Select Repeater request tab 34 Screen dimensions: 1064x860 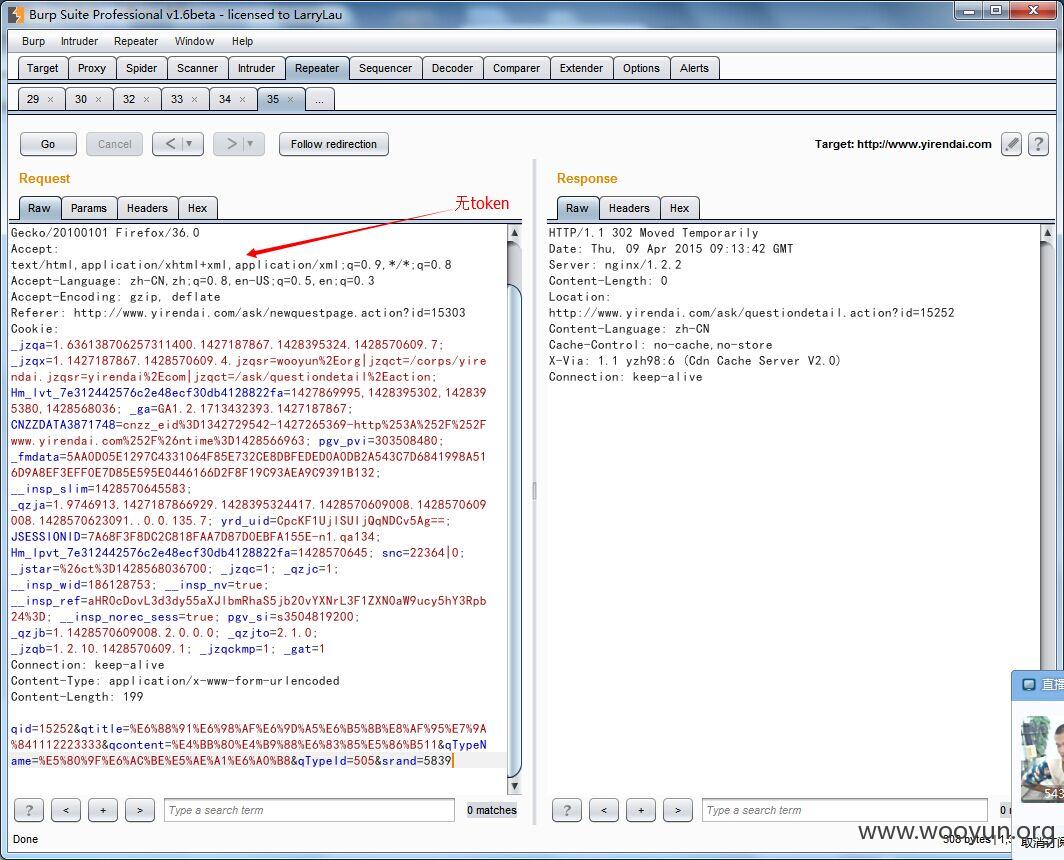(225, 99)
